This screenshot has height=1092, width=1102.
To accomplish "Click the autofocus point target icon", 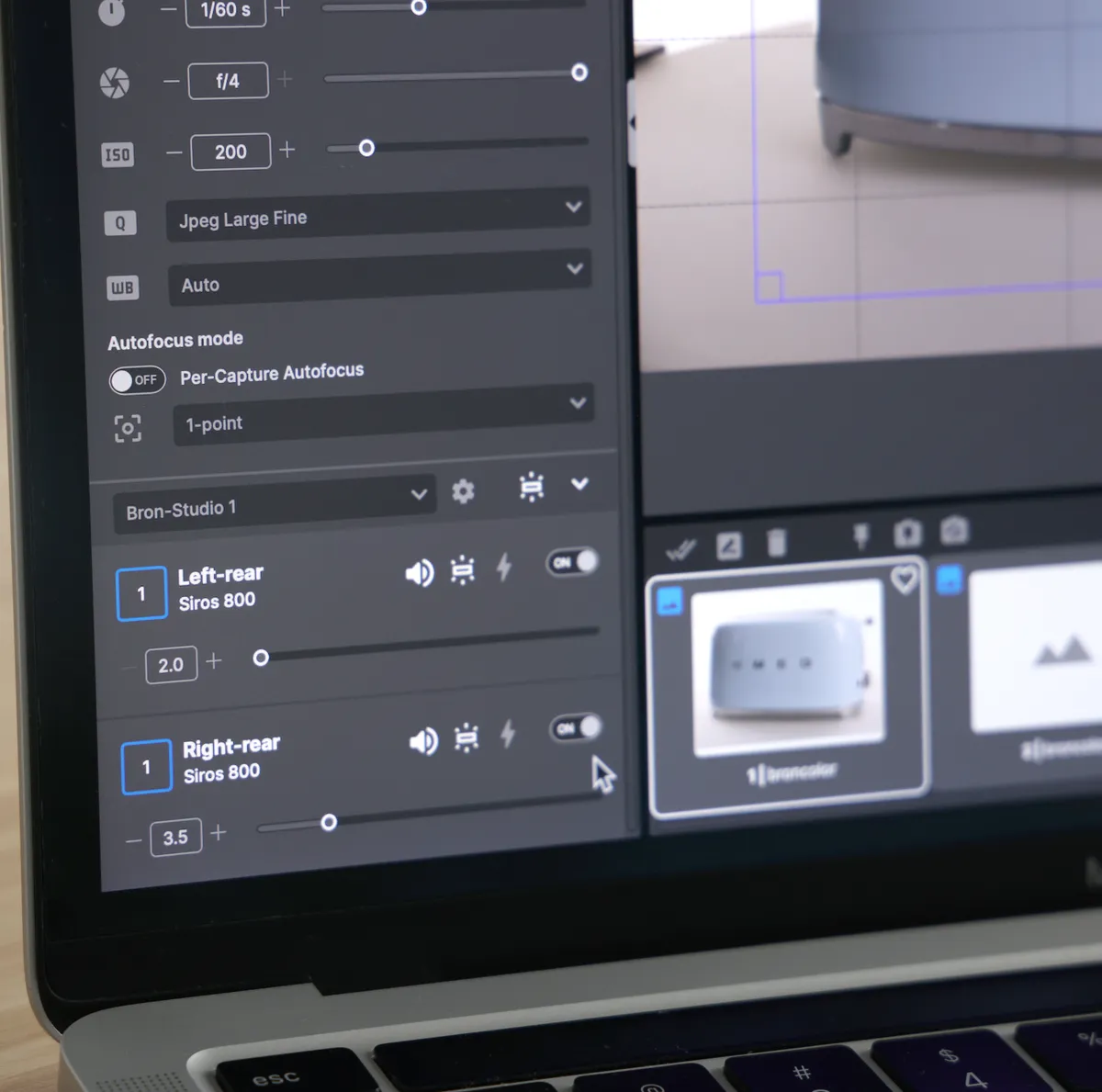I will (128, 428).
